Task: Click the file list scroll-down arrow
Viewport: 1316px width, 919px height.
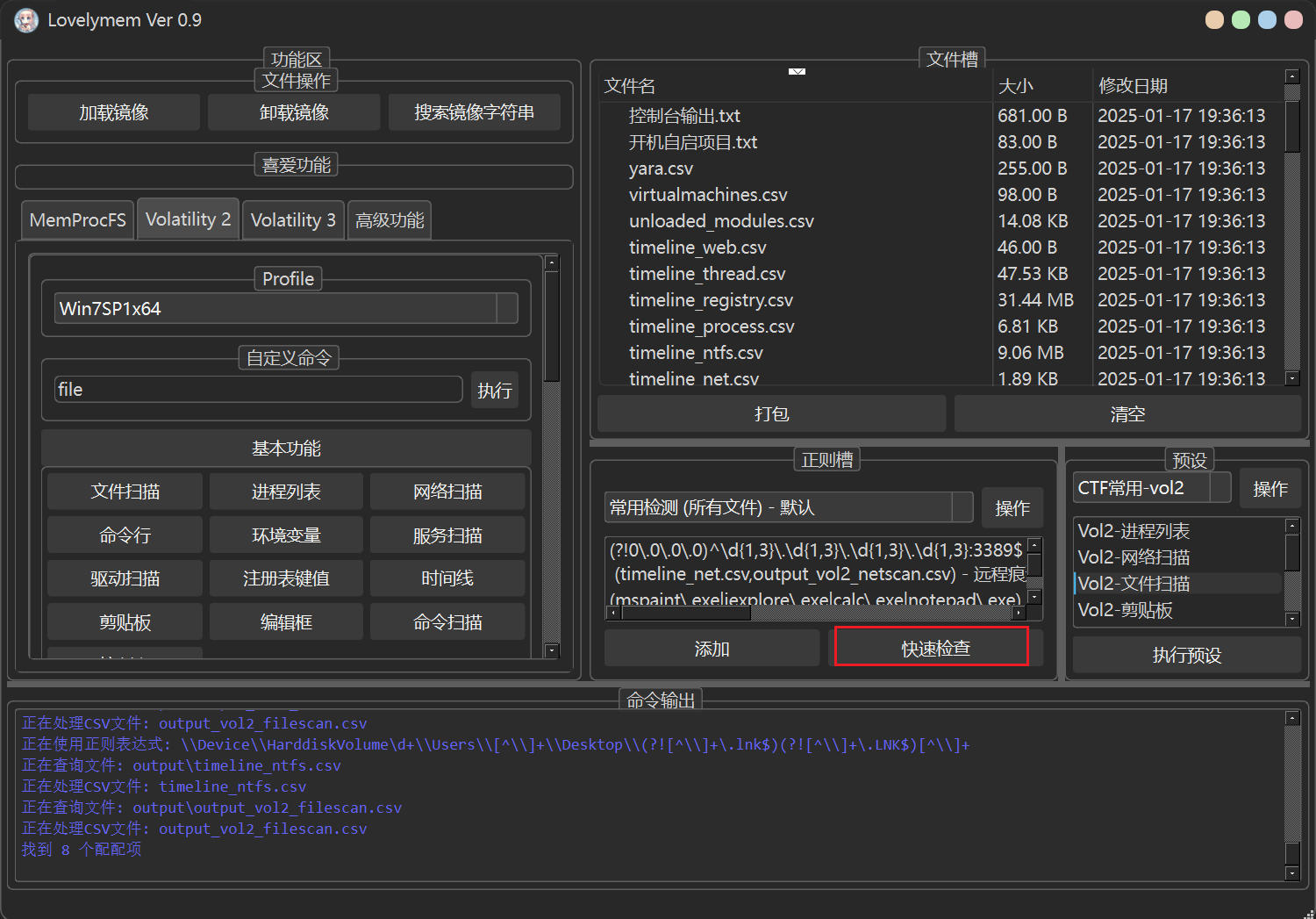Action: tap(1291, 378)
